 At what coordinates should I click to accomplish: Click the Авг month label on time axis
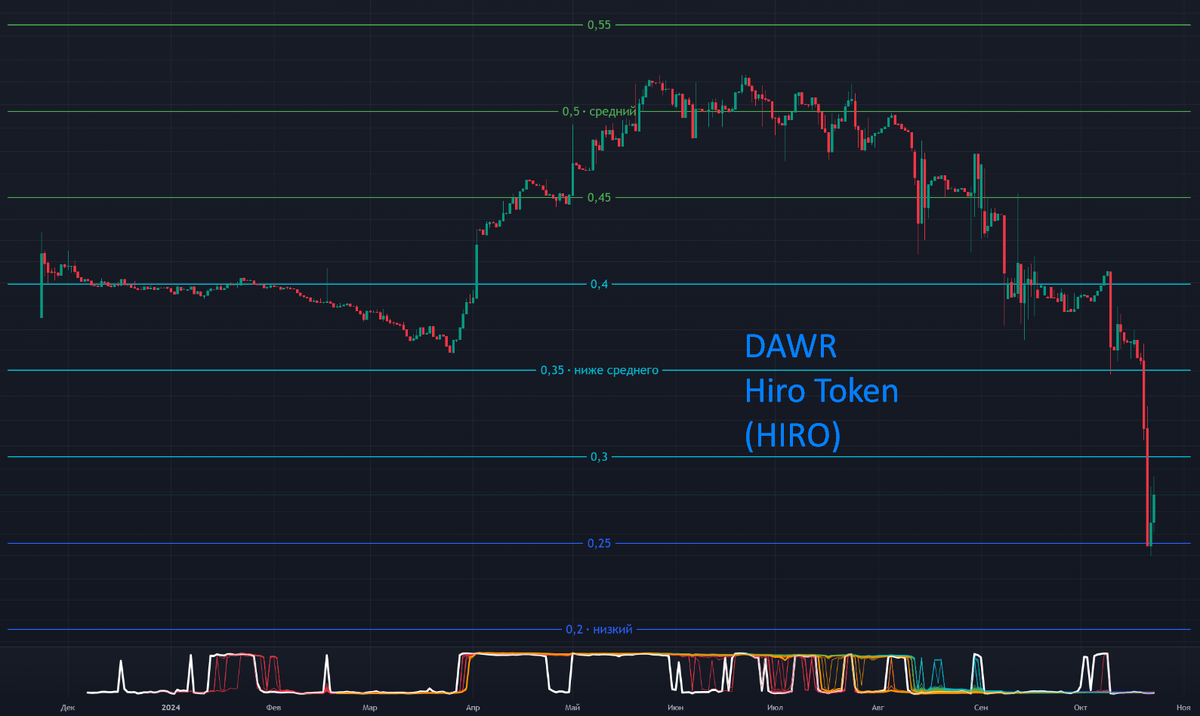click(x=879, y=707)
